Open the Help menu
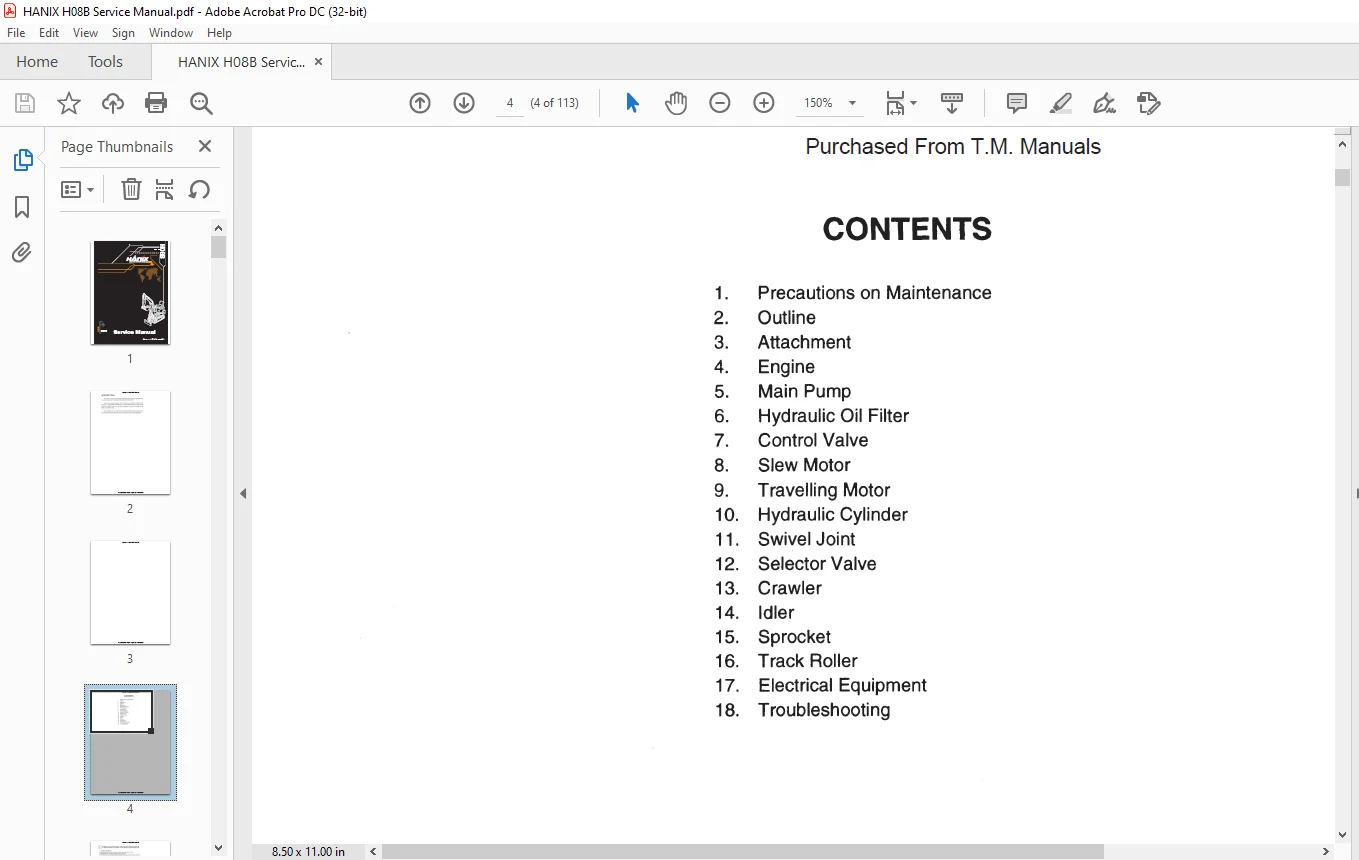1359x860 pixels. pos(219,33)
